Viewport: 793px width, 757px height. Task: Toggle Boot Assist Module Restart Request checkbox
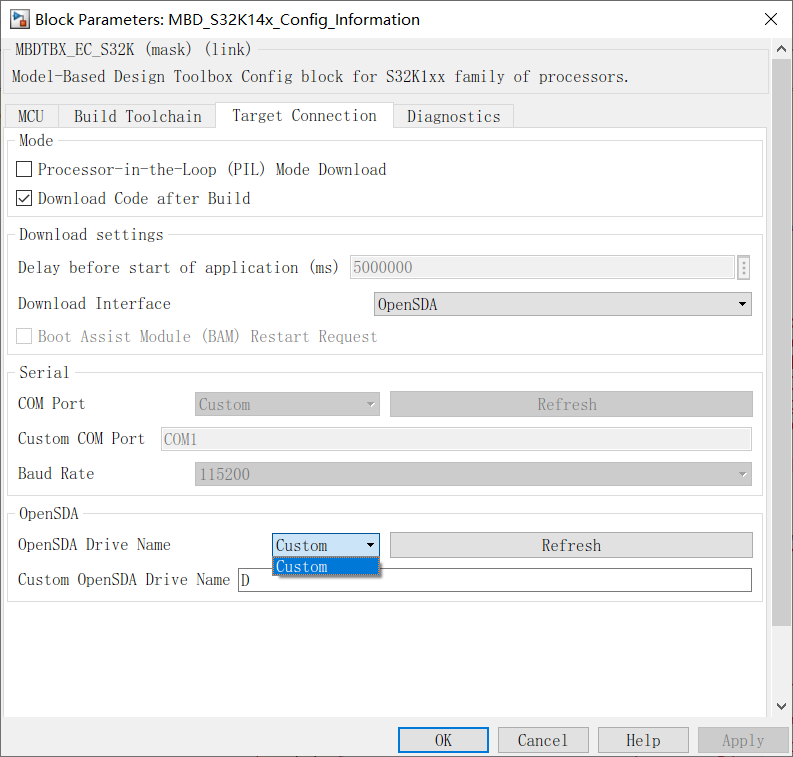pyautogui.click(x=25, y=337)
